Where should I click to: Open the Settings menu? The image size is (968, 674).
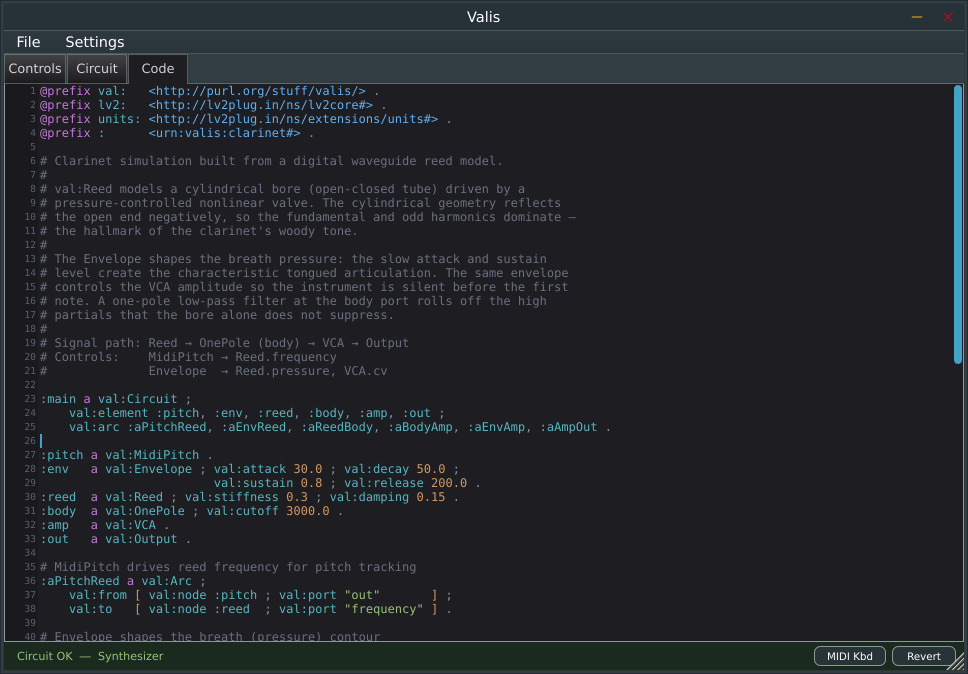(94, 42)
